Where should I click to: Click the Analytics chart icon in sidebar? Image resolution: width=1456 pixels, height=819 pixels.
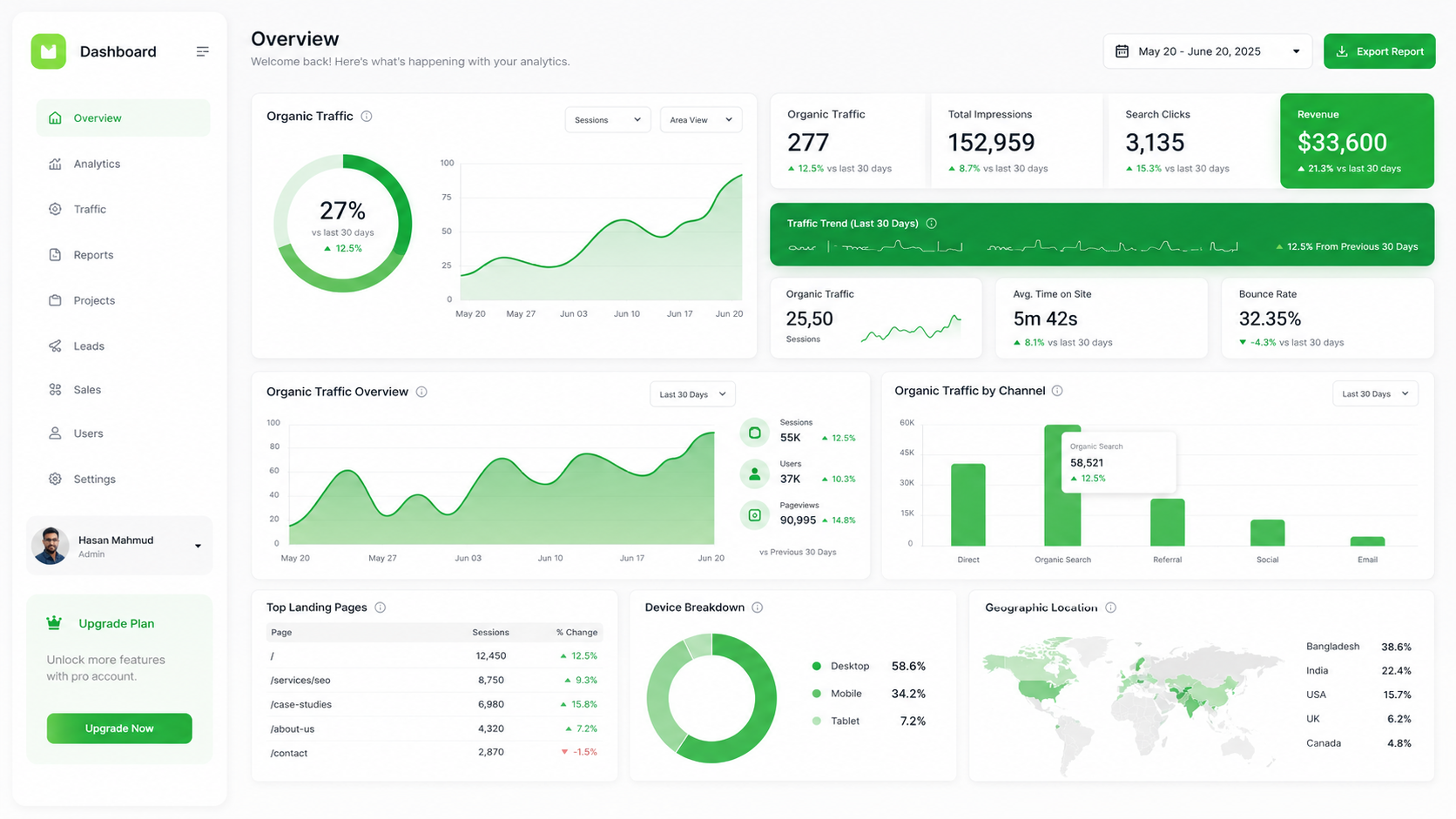click(x=55, y=164)
